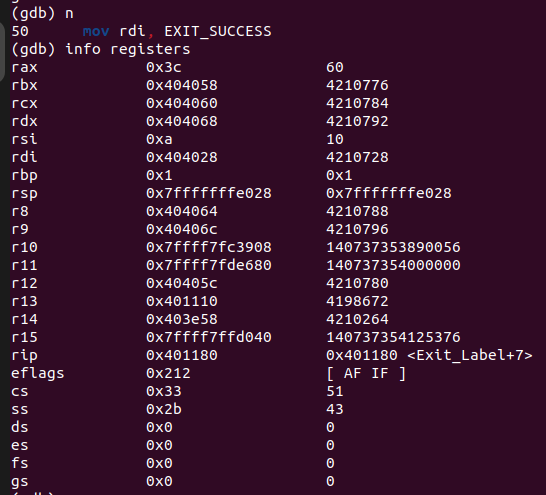This screenshot has height=495, width=546.
Task: Click the rsp register name
Action: [x=24, y=194]
